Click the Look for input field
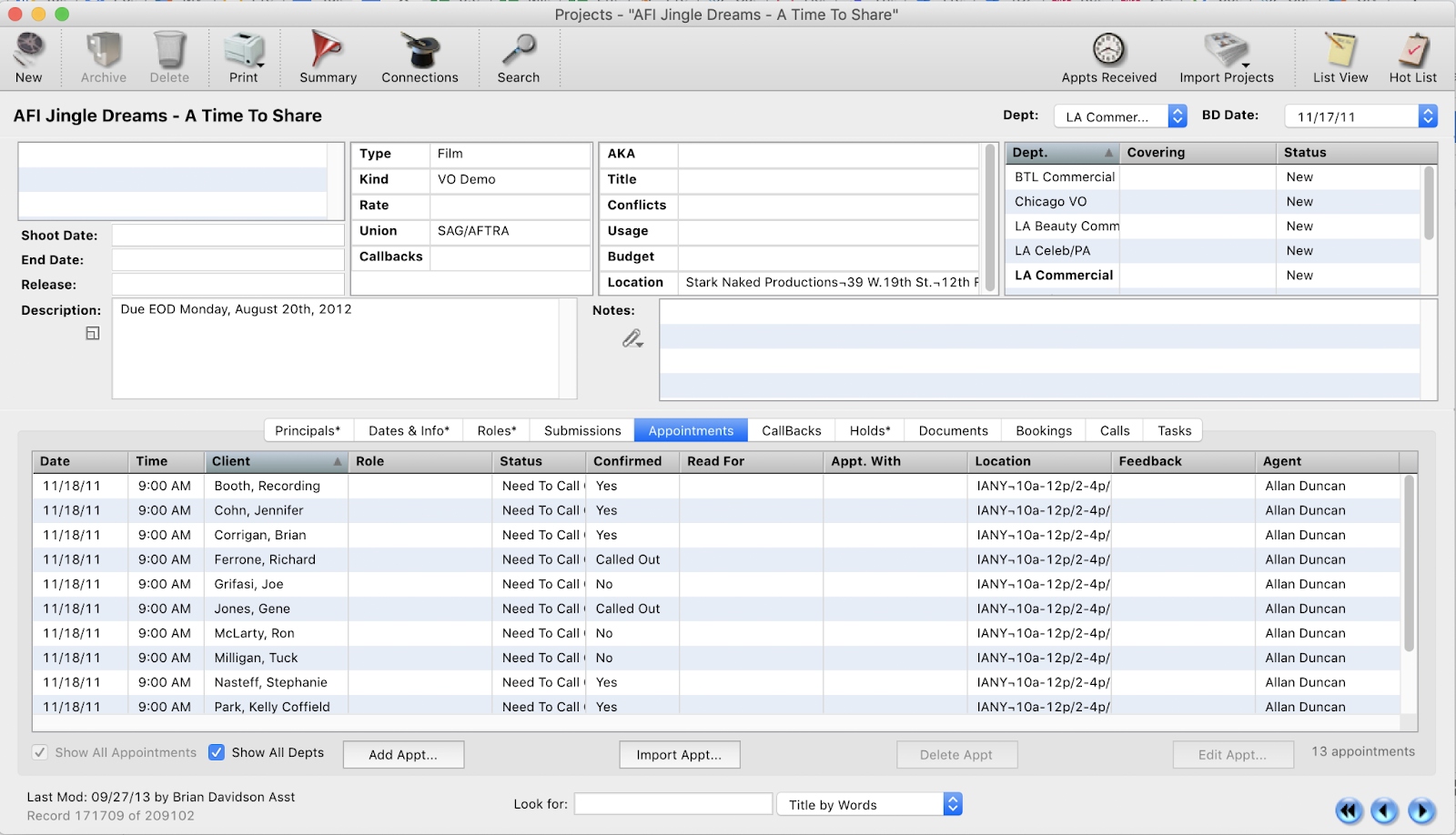Viewport: 1456px width, 835px height. [x=672, y=804]
